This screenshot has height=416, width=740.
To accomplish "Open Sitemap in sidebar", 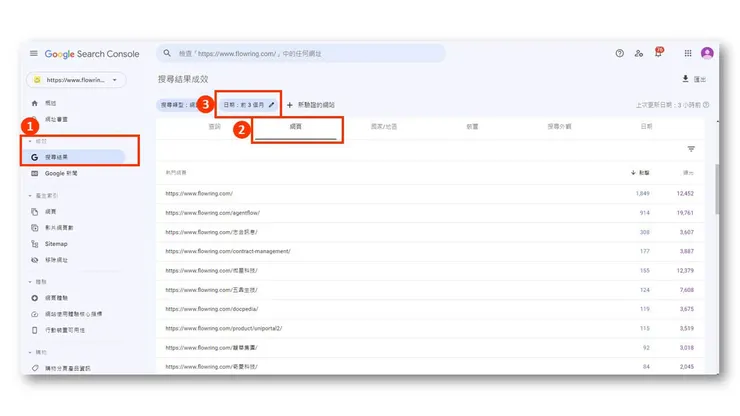I will (x=49, y=244).
